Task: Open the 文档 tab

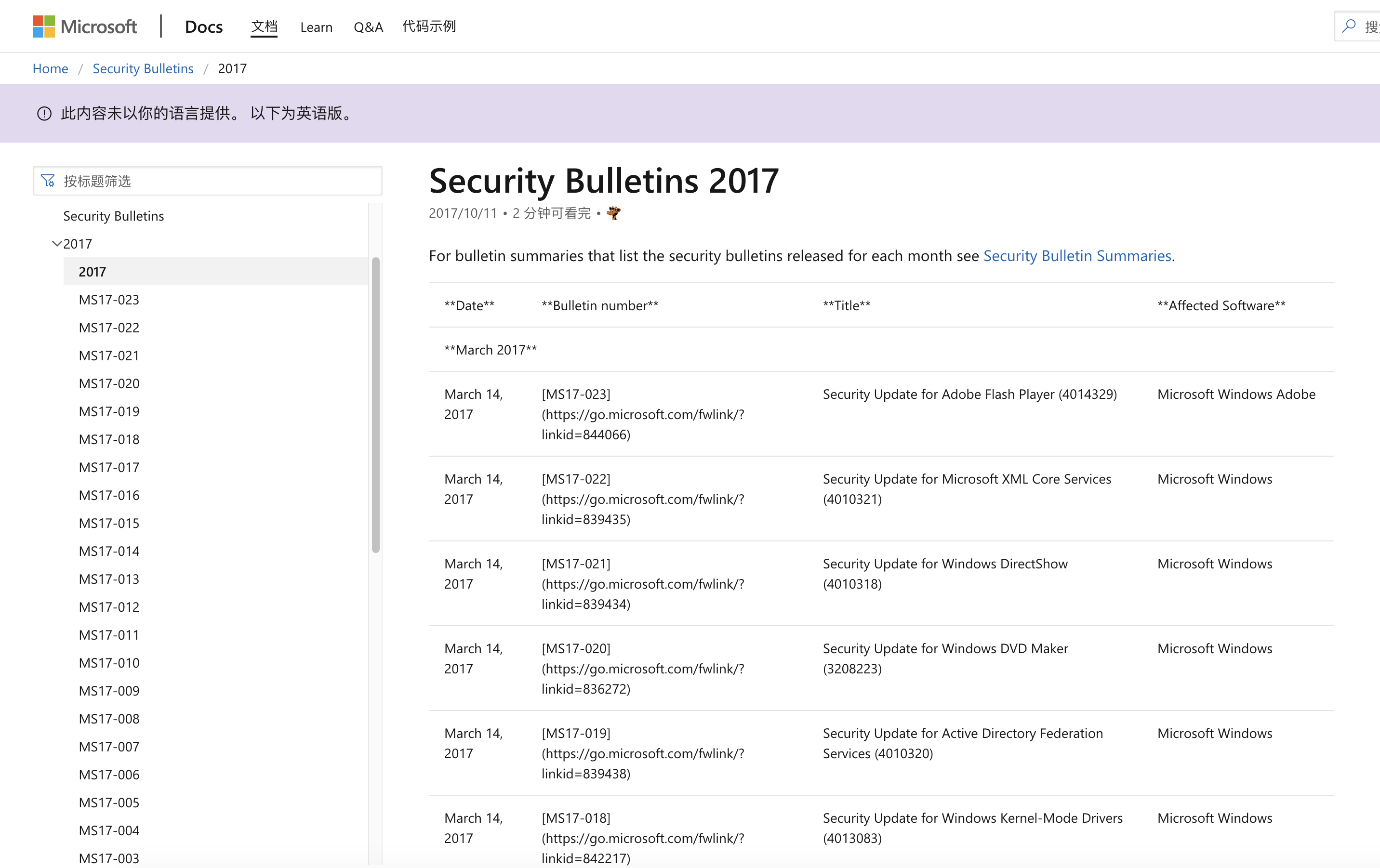Action: coord(264,26)
